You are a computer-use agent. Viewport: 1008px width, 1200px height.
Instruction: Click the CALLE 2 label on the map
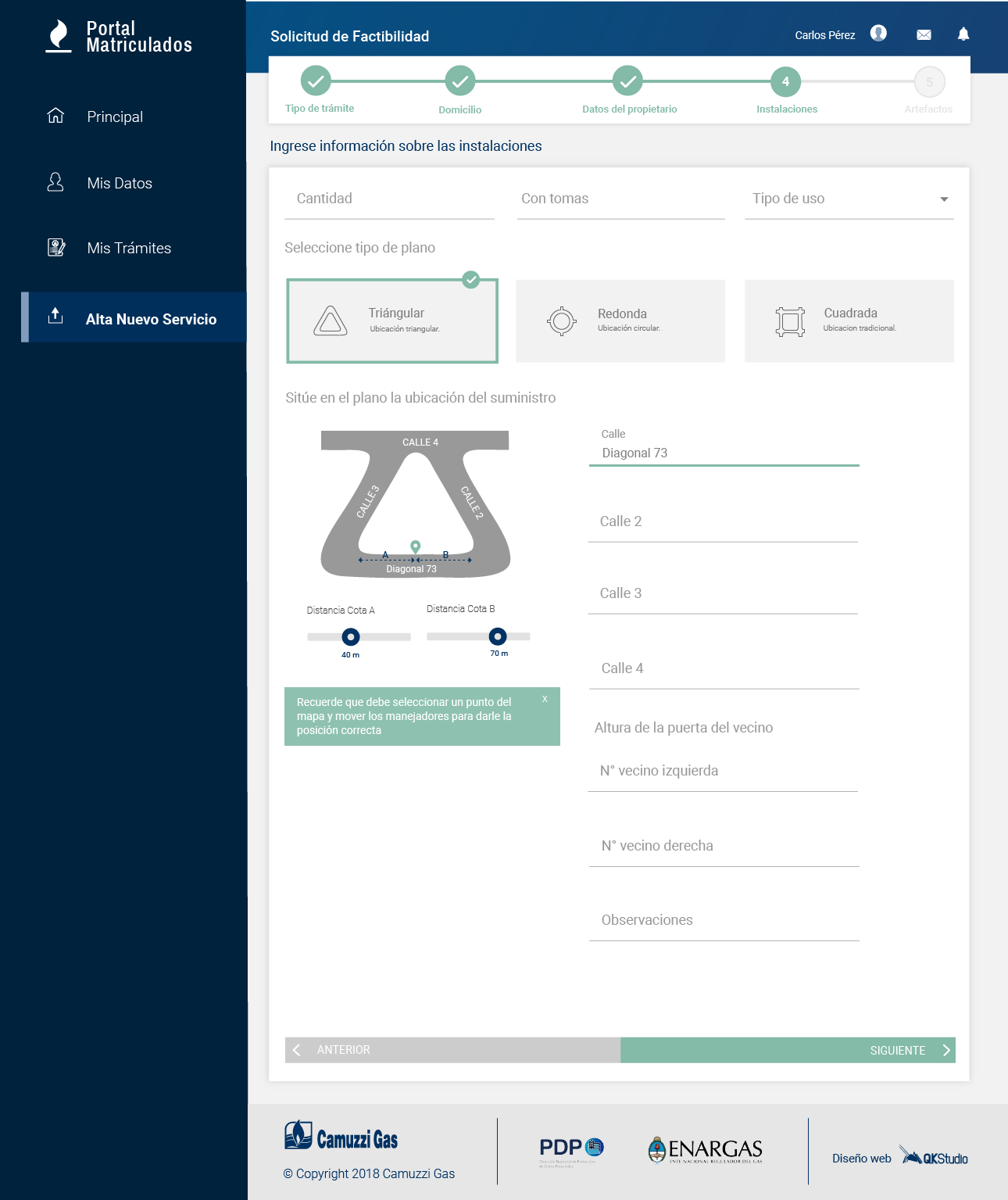coord(472,503)
